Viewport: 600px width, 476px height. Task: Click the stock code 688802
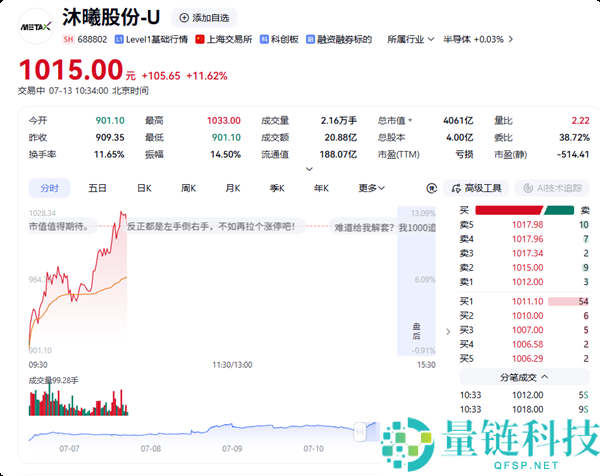click(x=92, y=39)
